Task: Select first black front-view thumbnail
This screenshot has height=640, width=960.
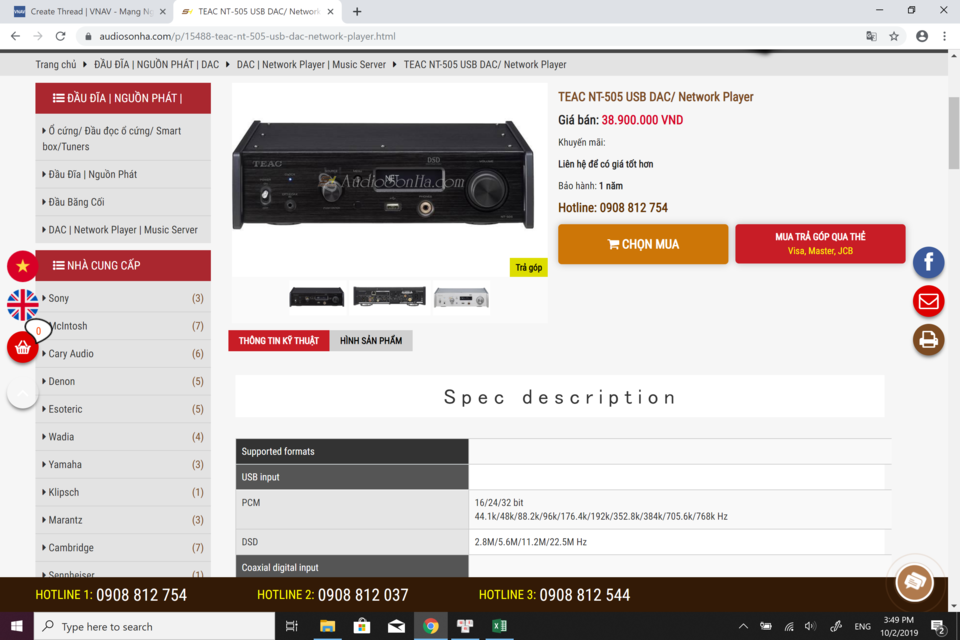Action: [x=317, y=298]
